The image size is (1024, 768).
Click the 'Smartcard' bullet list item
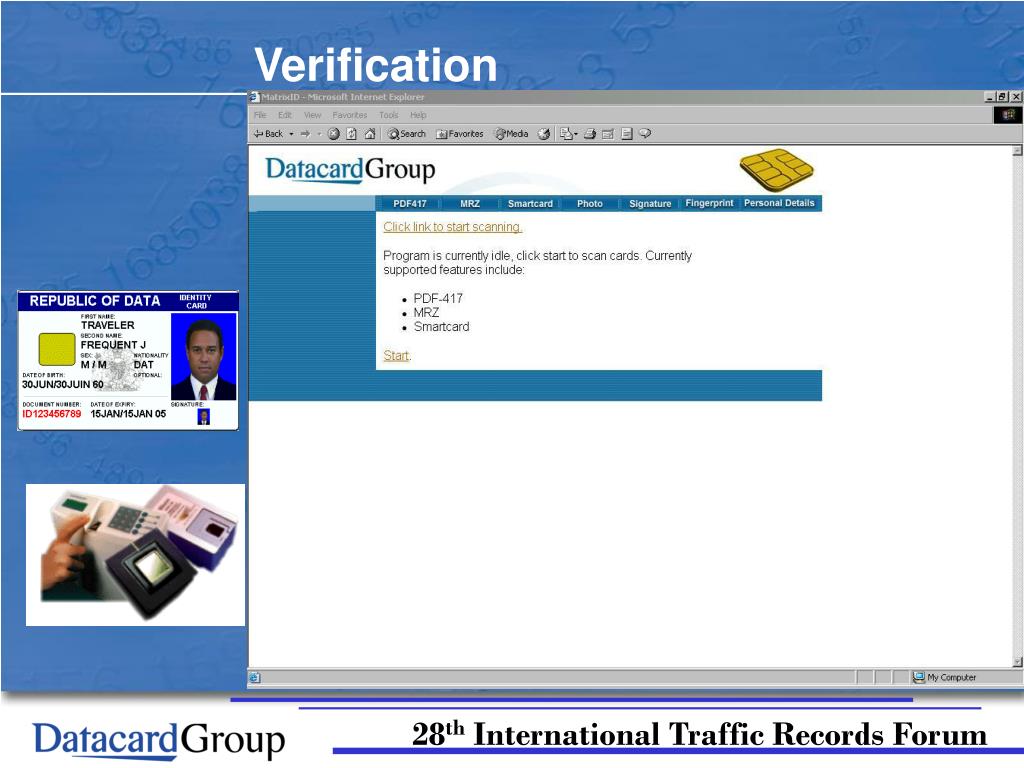[x=441, y=327]
